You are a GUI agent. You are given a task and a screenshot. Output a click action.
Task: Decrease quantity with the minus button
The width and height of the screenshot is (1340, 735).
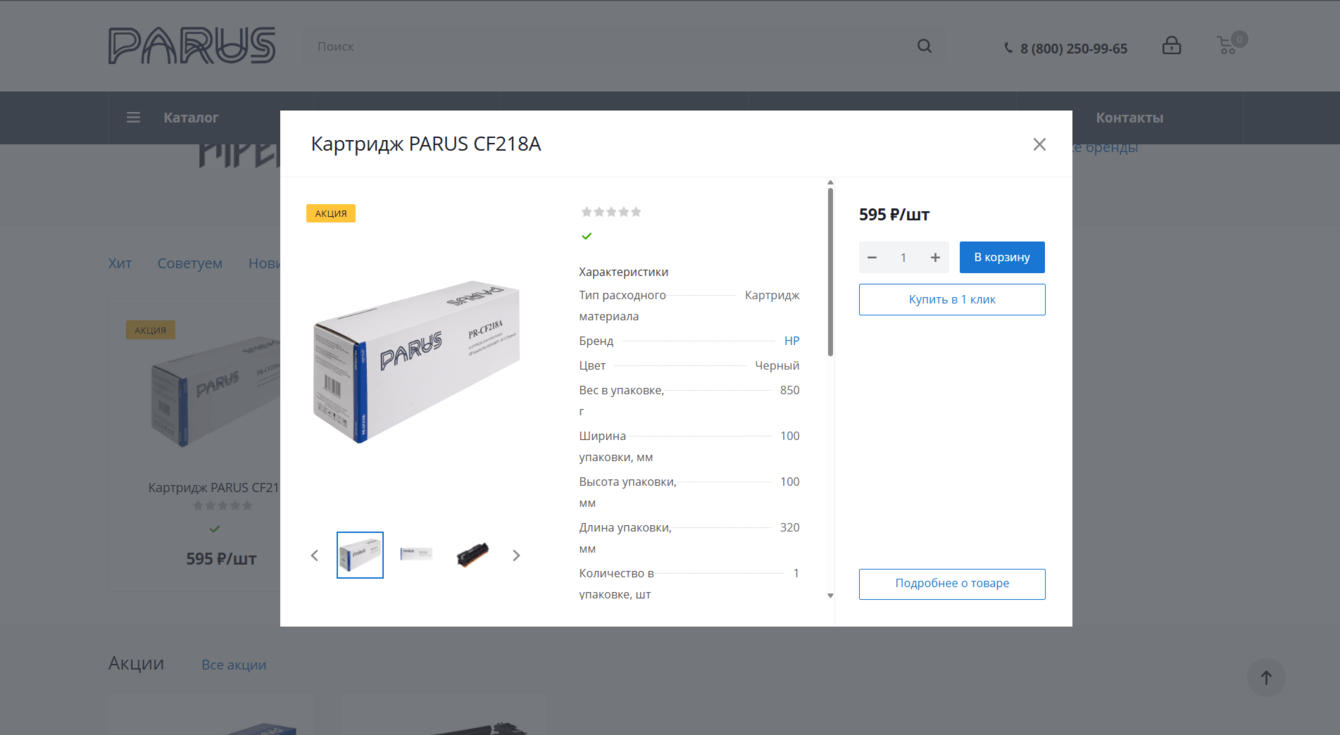tap(872, 257)
